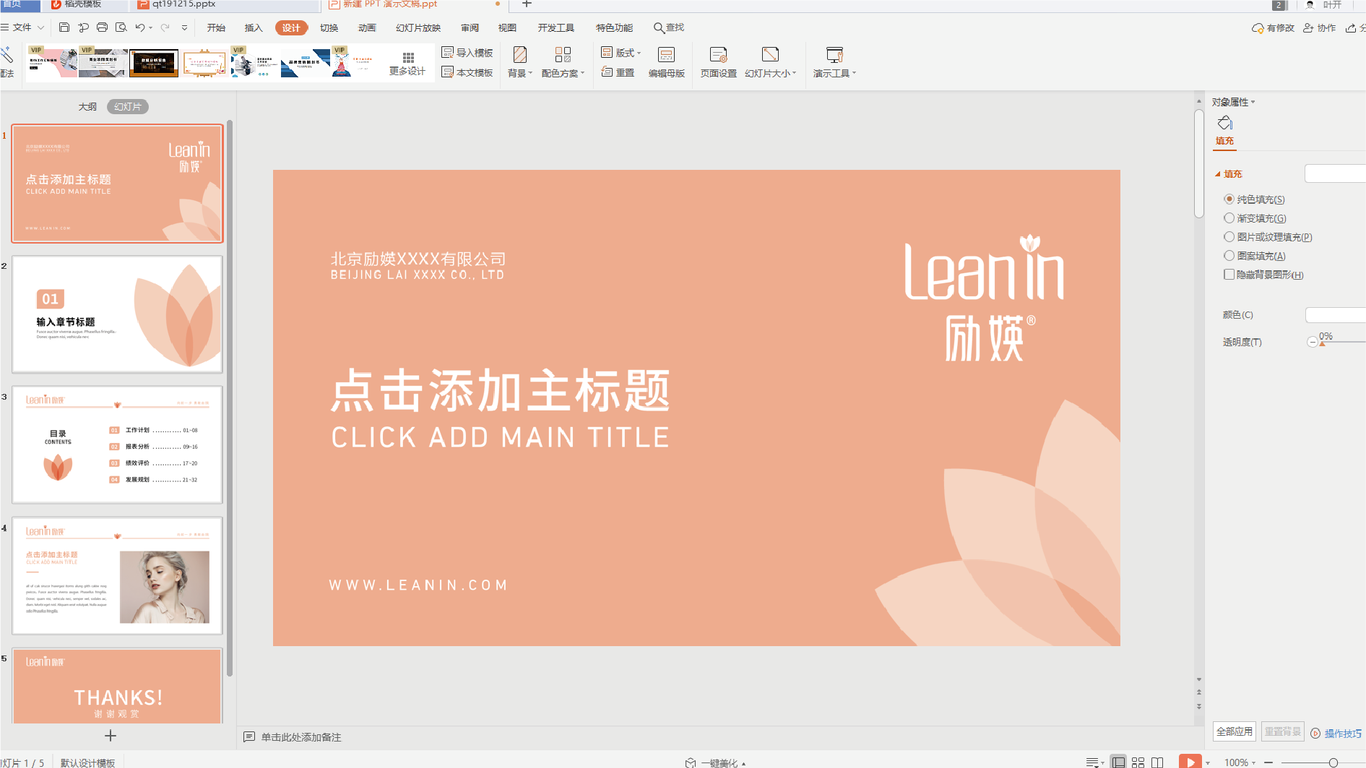Start slideshow with orange play button
The width and height of the screenshot is (1366, 768).
coord(1190,762)
